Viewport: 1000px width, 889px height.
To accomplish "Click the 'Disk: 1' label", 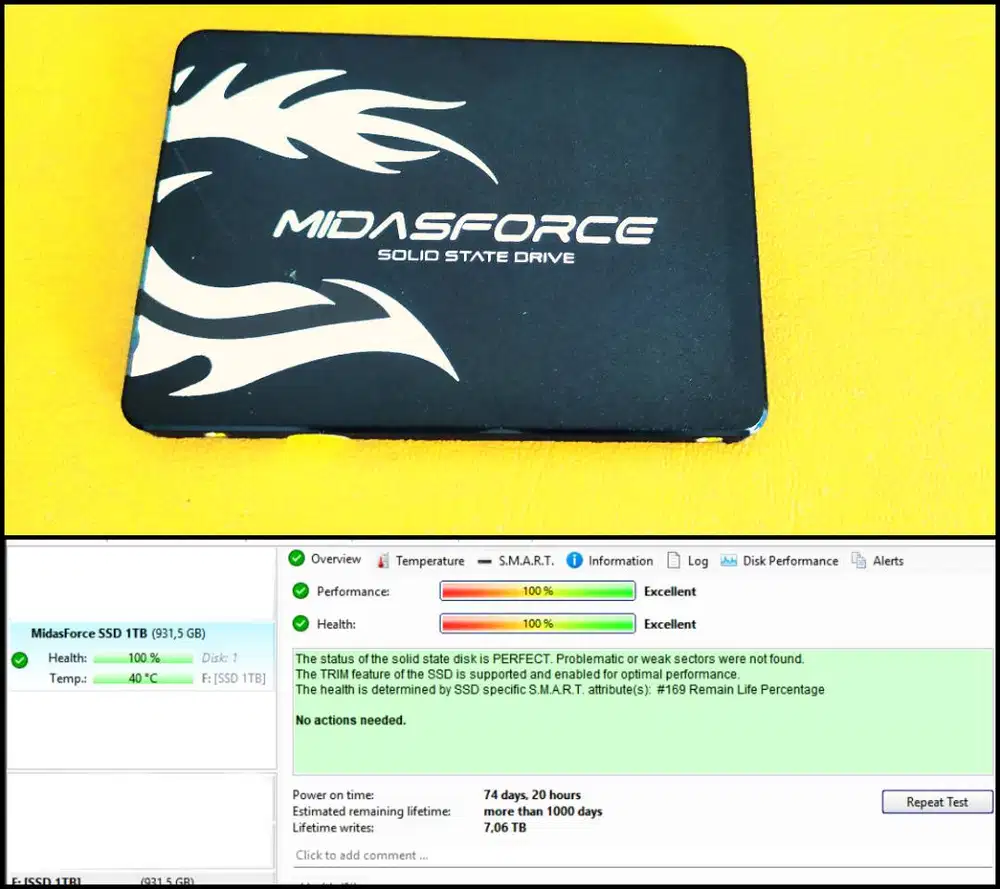I will [x=219, y=658].
